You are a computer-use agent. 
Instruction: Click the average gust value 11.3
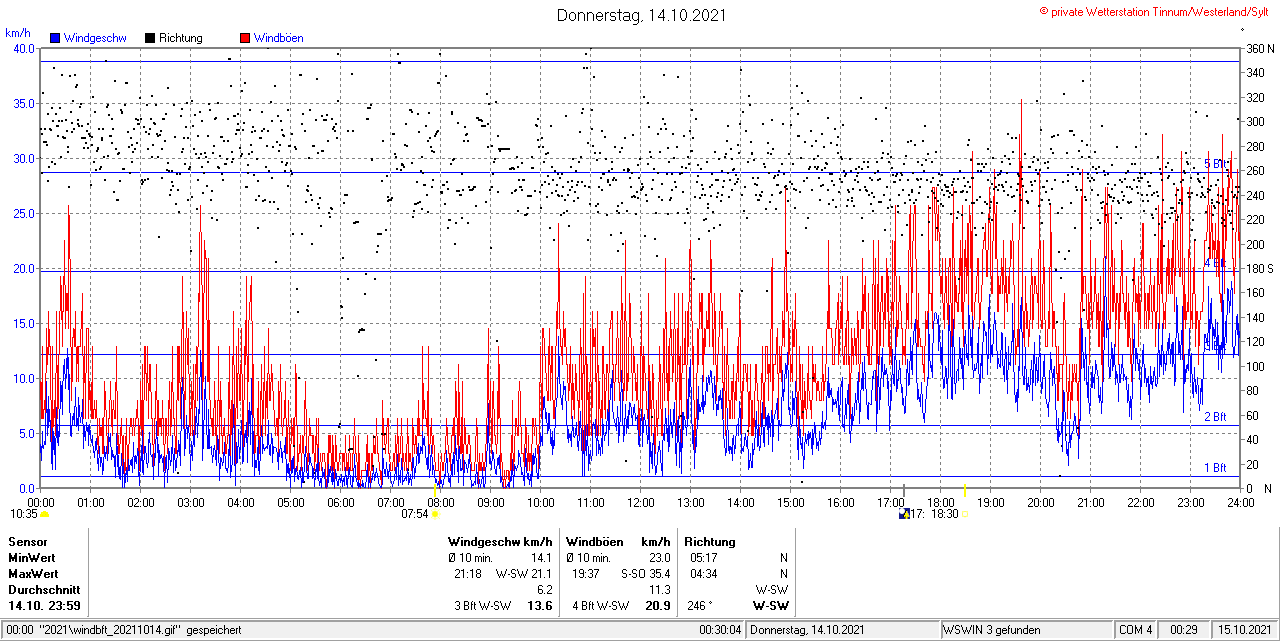(660, 590)
